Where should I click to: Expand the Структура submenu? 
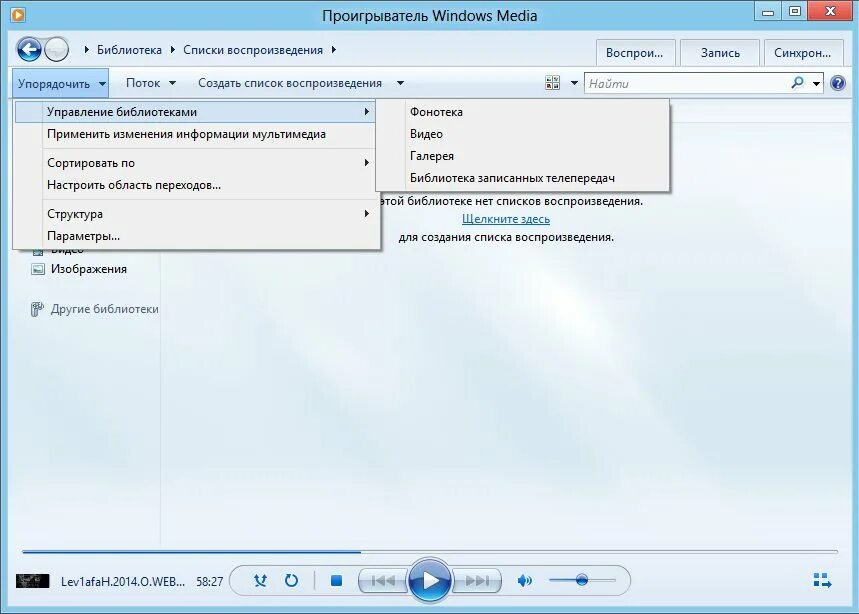click(x=74, y=213)
